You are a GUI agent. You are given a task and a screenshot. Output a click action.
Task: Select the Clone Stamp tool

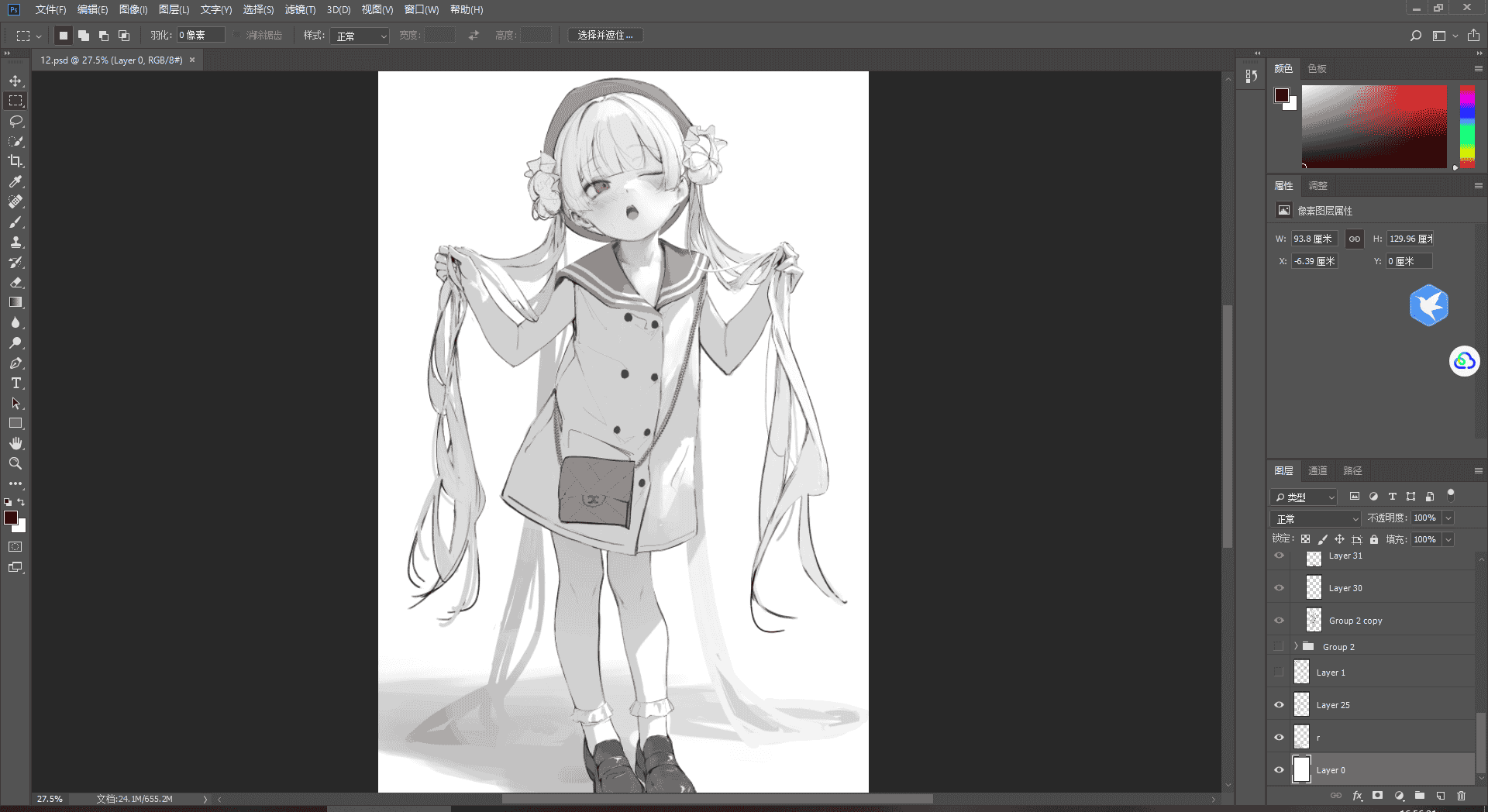[15, 242]
